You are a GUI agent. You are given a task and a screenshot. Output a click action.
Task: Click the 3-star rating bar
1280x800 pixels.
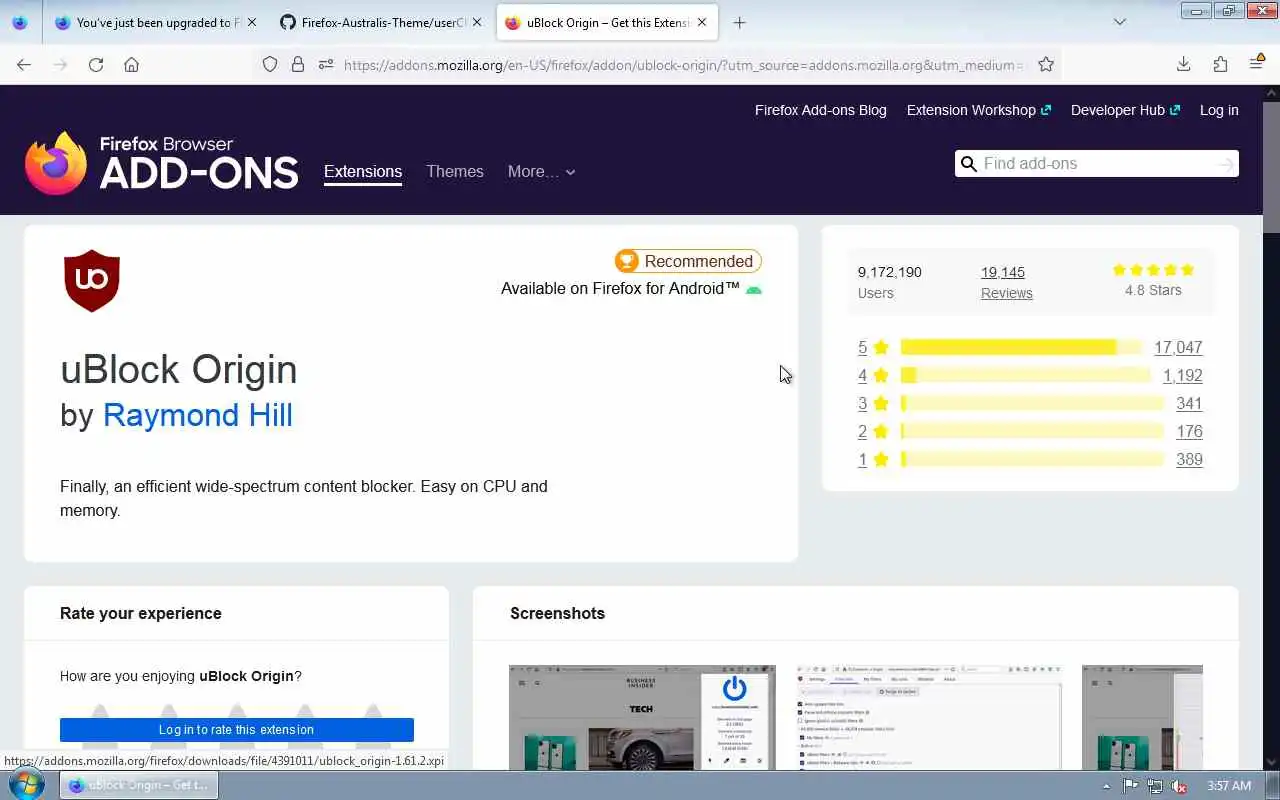tap(1032, 403)
